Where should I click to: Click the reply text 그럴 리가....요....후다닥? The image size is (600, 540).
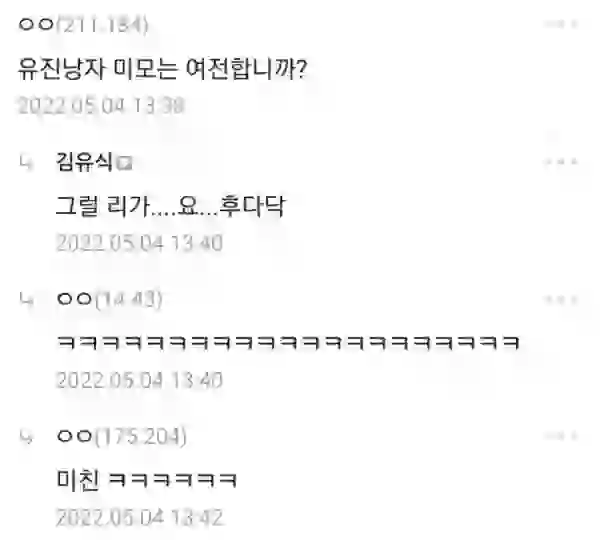tap(171, 206)
